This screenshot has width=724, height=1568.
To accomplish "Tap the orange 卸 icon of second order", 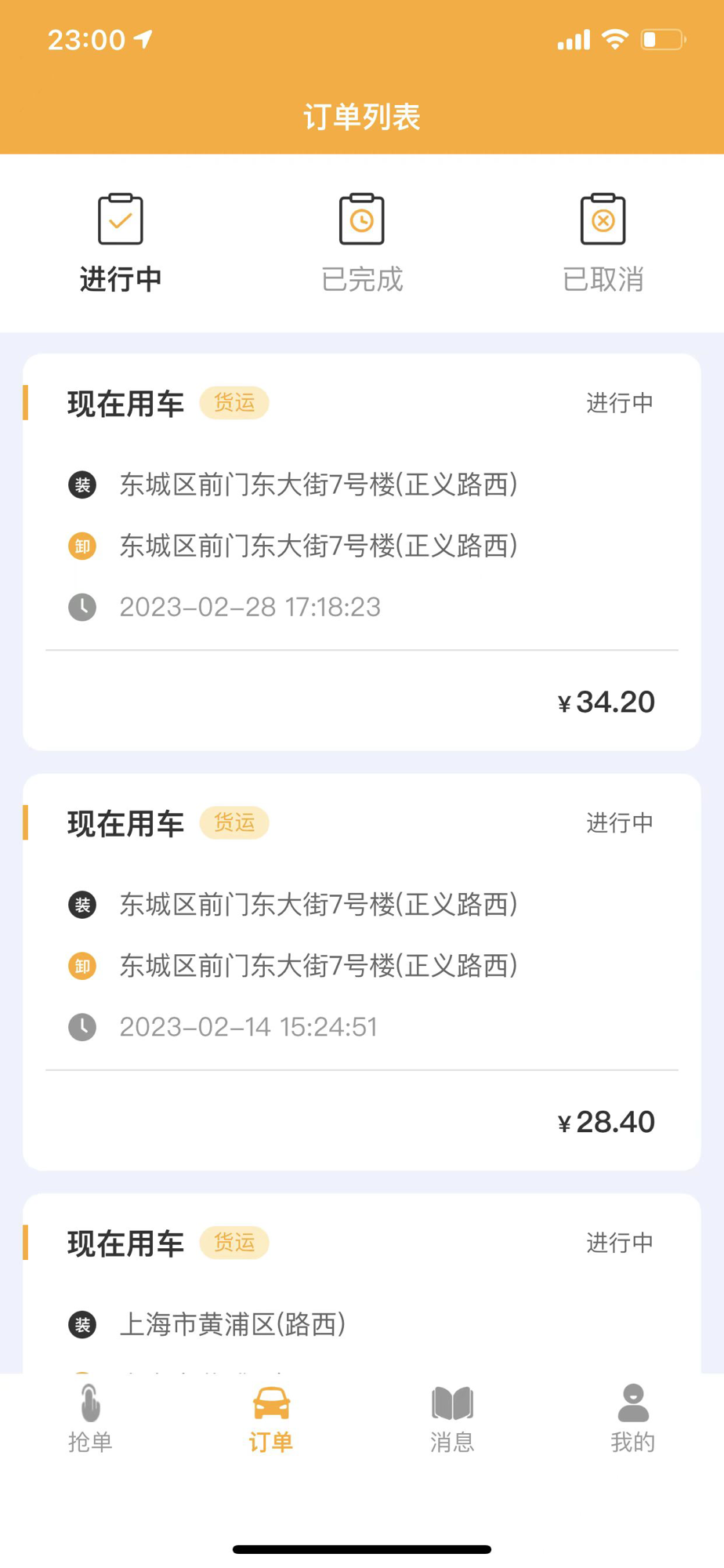I will (x=82, y=966).
